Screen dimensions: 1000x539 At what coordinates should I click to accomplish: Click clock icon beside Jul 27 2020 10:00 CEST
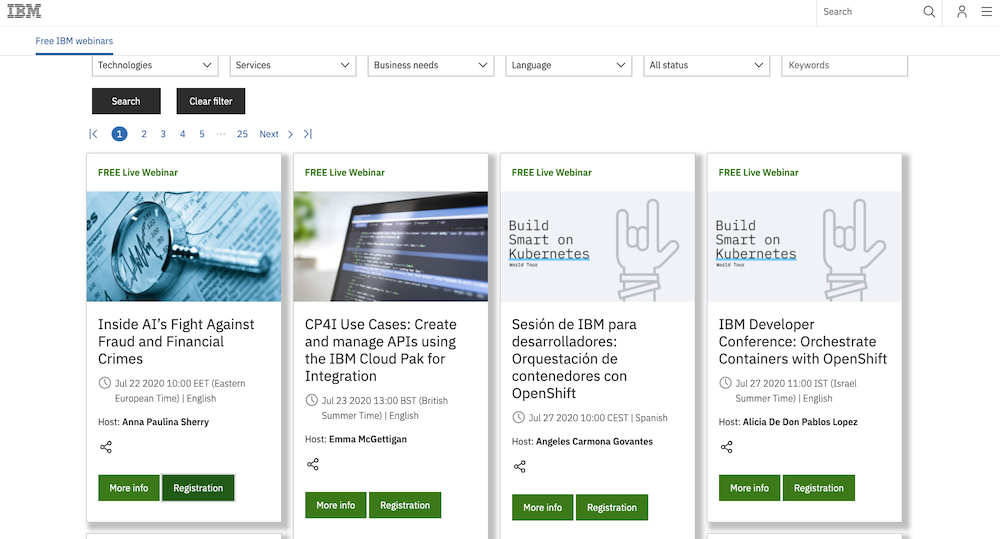pyautogui.click(x=518, y=417)
